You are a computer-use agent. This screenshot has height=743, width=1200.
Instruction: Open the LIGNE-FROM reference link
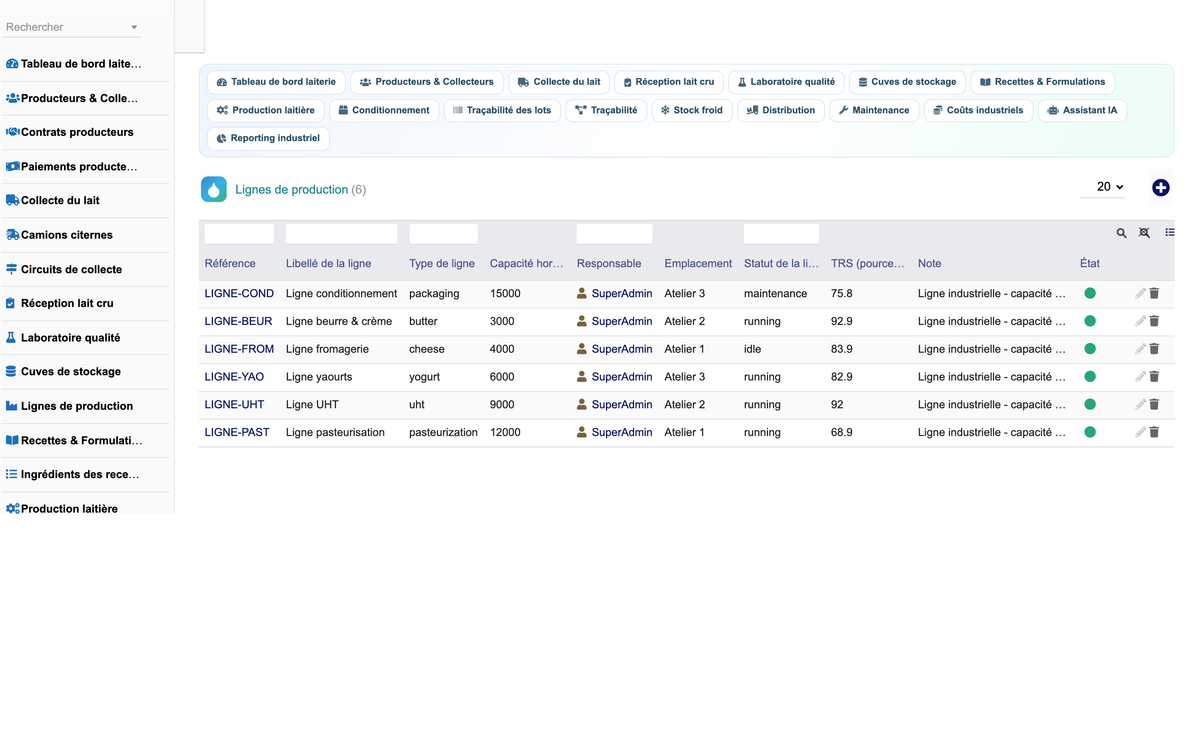[x=240, y=349]
